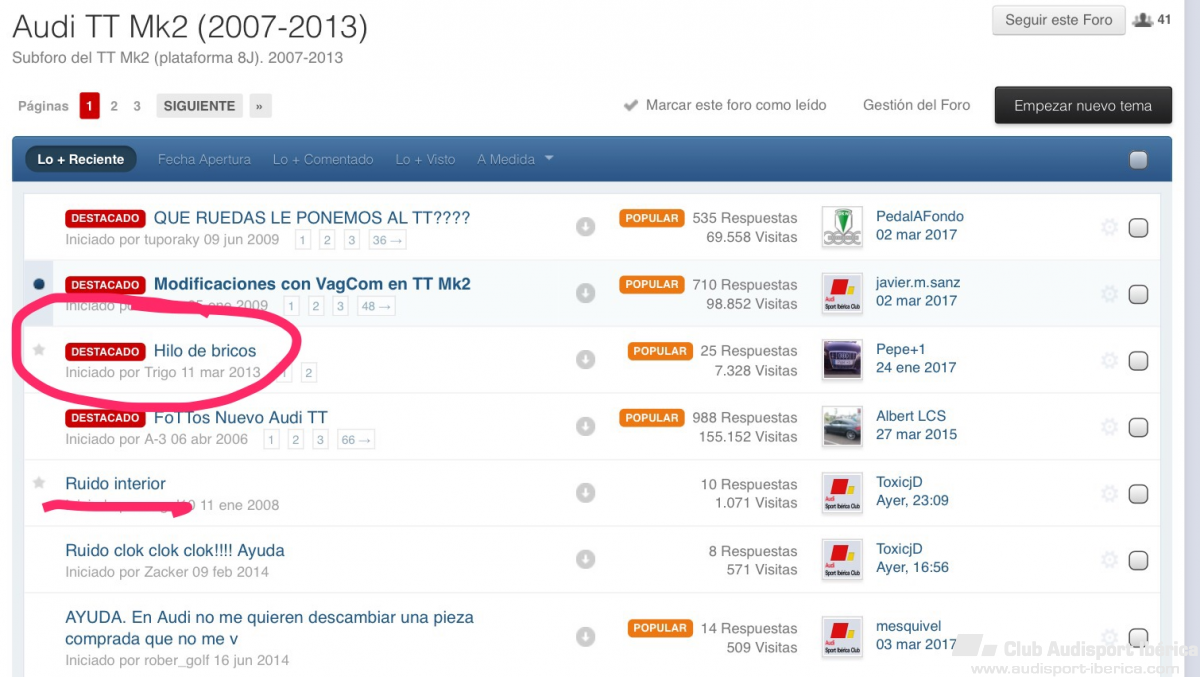The height and width of the screenshot is (677, 1200).
Task: Click Pepe+1 avatar thumbnail
Action: point(842,360)
